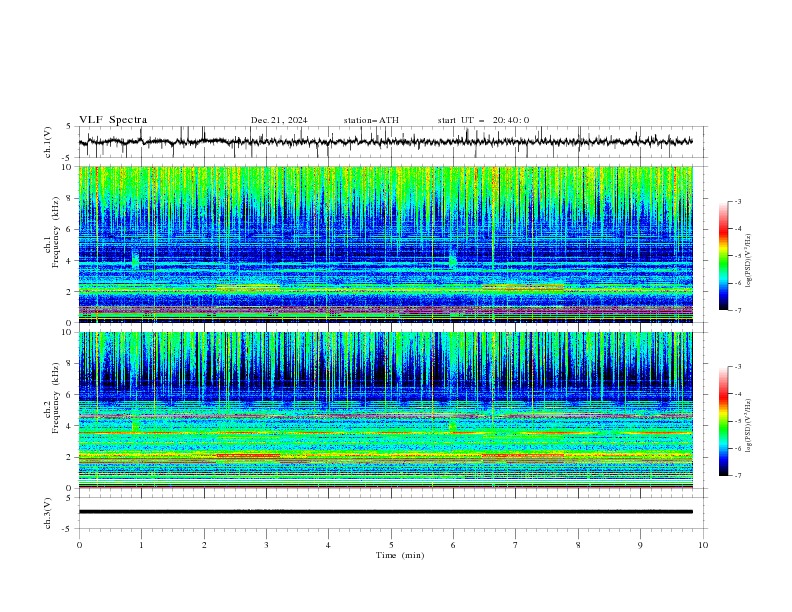The height and width of the screenshot is (612, 792).
Task: Click time axis tick label '0'
Action: [79, 545]
